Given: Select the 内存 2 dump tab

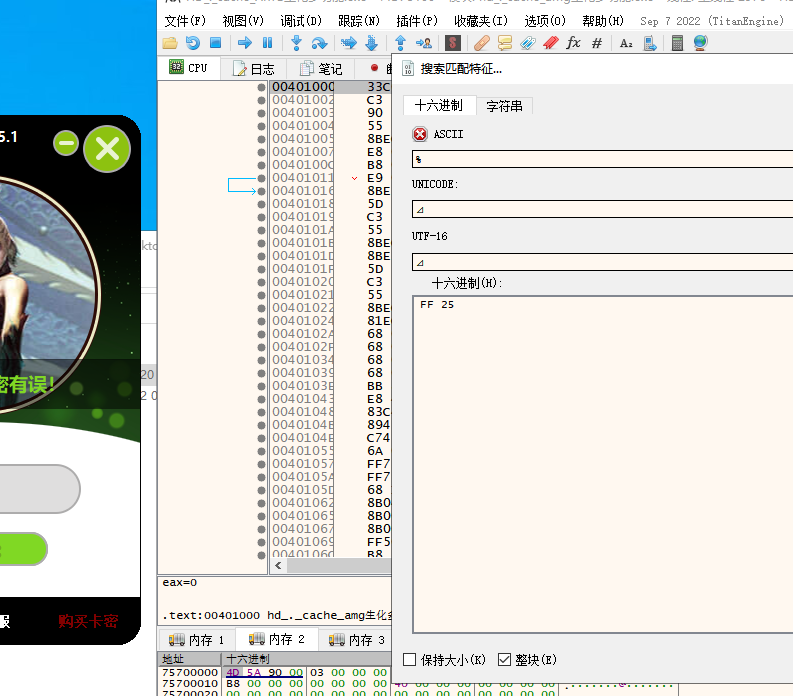Looking at the screenshot, I should pos(277,639).
